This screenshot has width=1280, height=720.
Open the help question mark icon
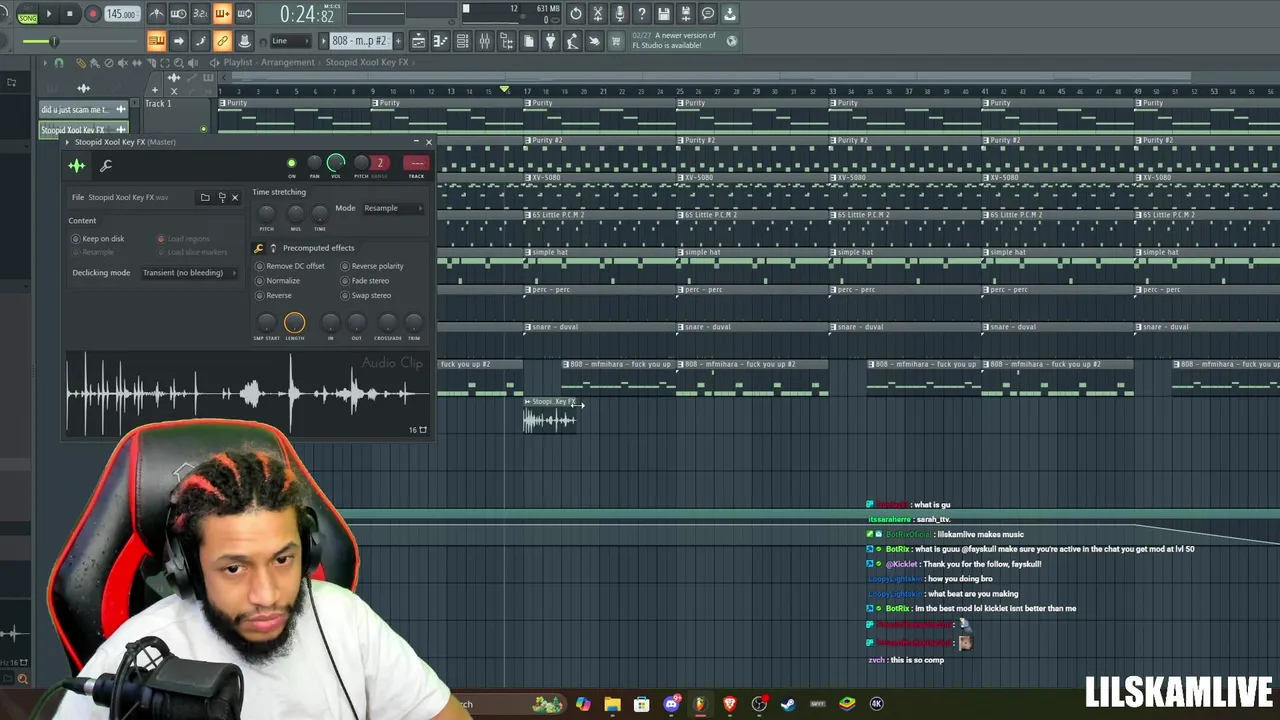642,14
